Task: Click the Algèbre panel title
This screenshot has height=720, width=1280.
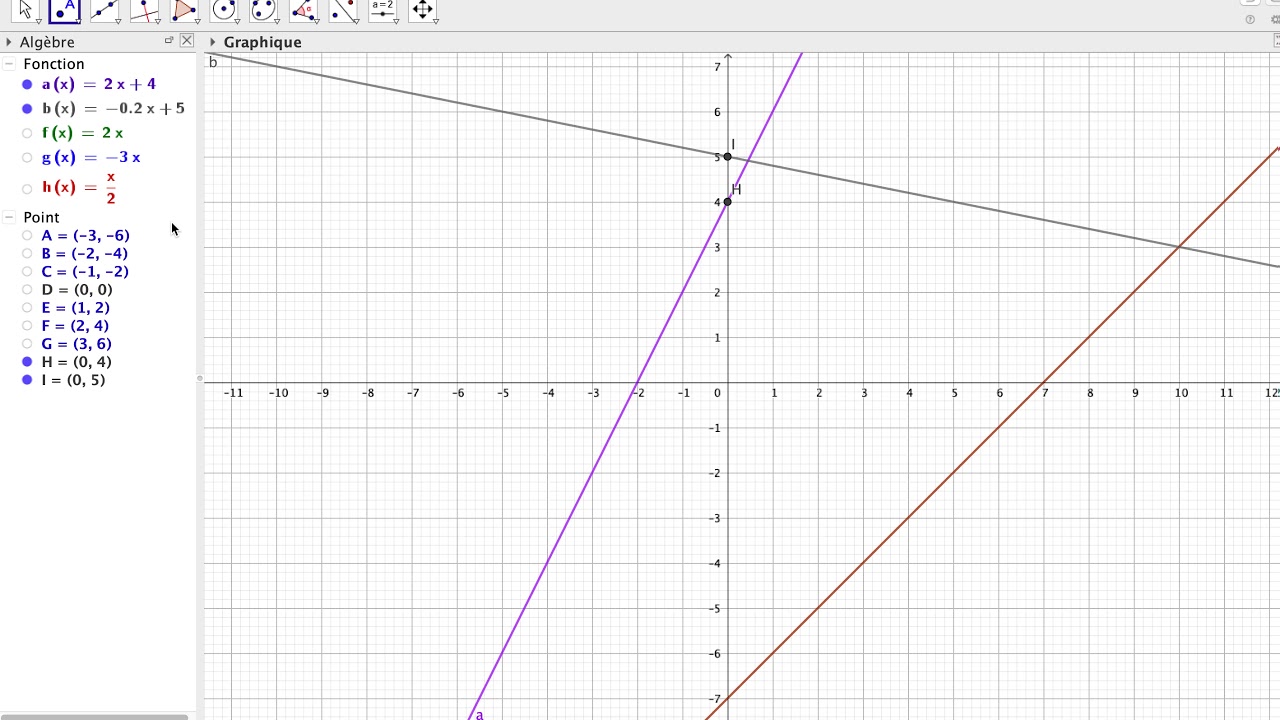Action: [x=47, y=42]
